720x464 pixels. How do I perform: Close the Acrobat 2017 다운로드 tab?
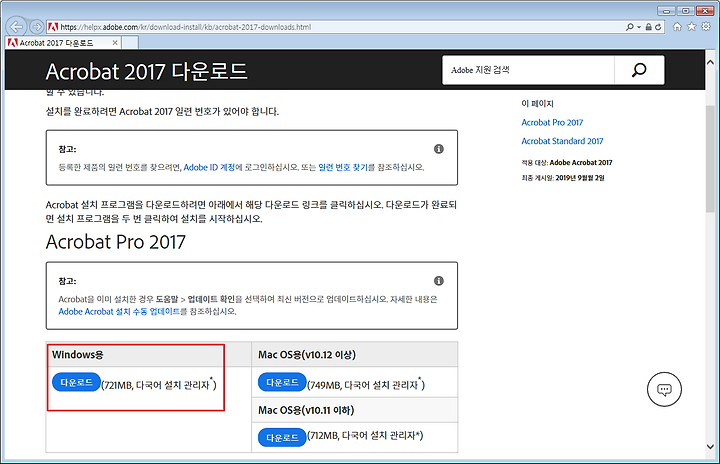coord(115,43)
